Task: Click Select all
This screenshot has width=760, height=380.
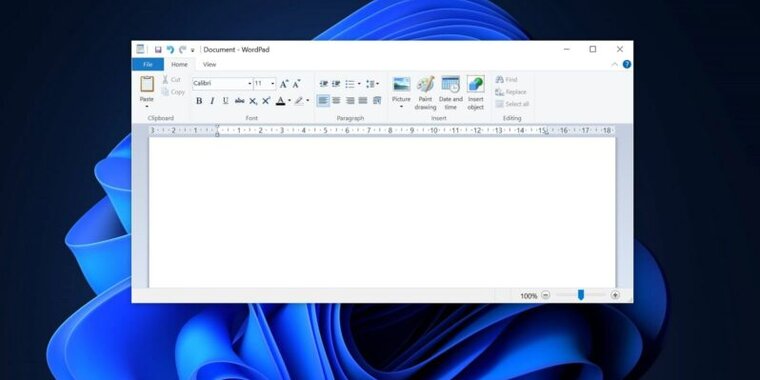Action: tap(512, 104)
